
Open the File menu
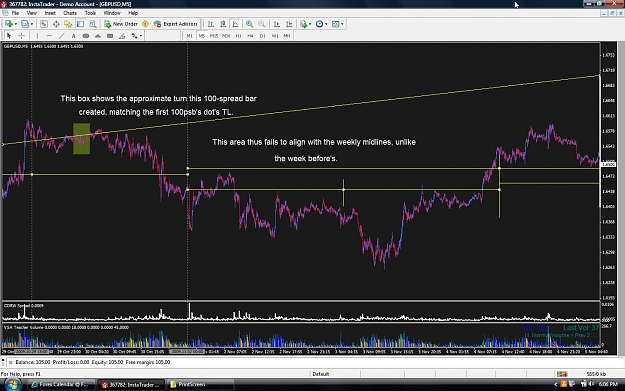[15, 13]
